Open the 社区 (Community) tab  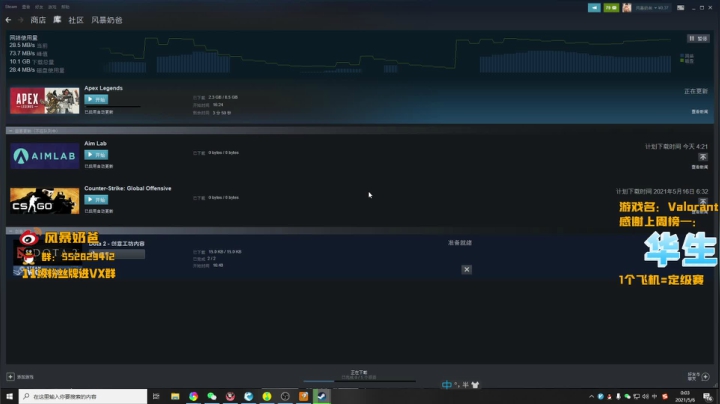[76, 20]
